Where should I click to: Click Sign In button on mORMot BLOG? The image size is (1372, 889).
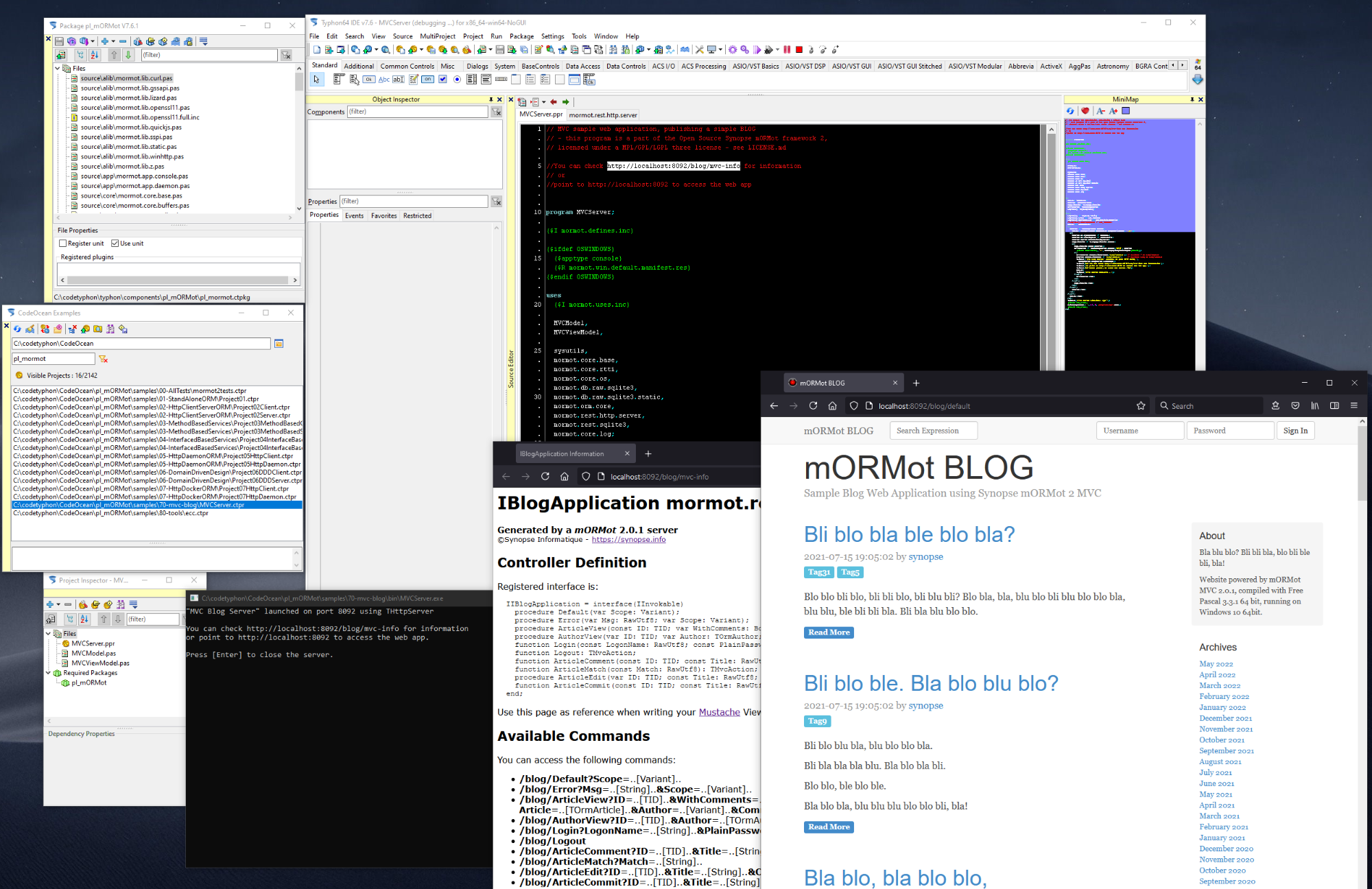point(1295,431)
